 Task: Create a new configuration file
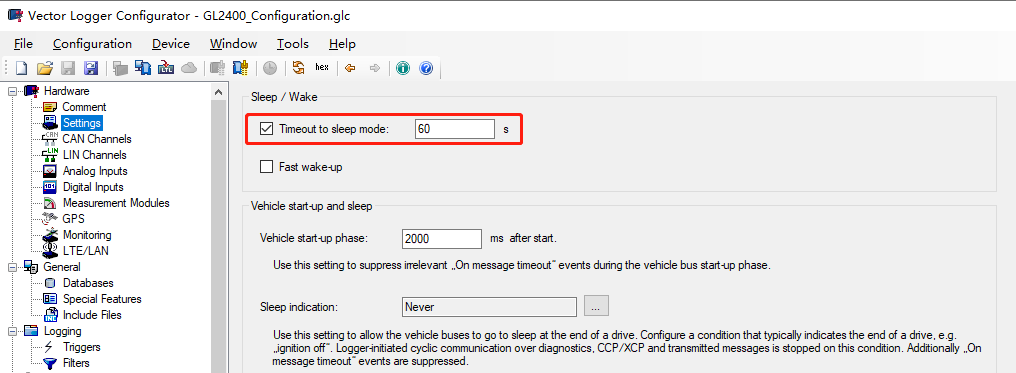(x=22, y=68)
